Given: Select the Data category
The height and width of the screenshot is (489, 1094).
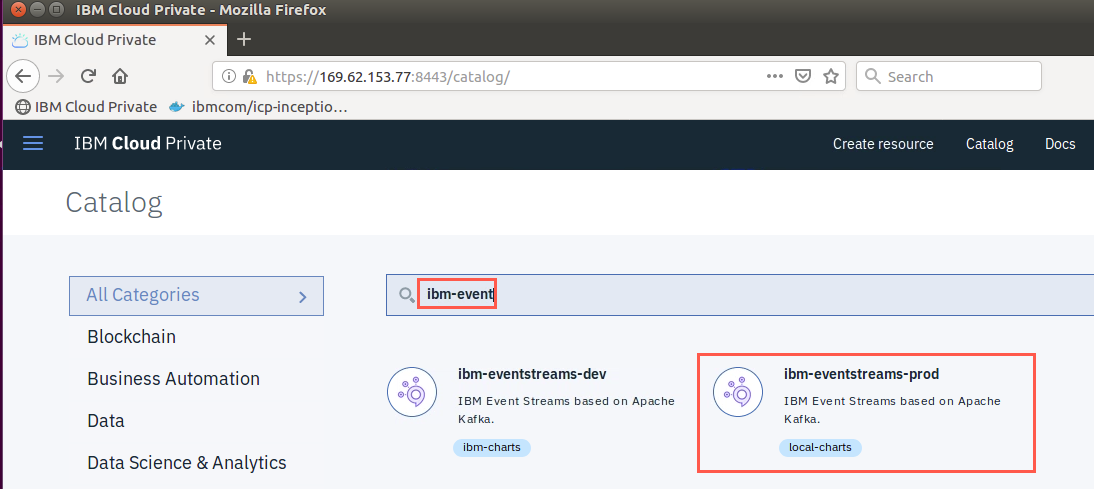Looking at the screenshot, I should (105, 421).
